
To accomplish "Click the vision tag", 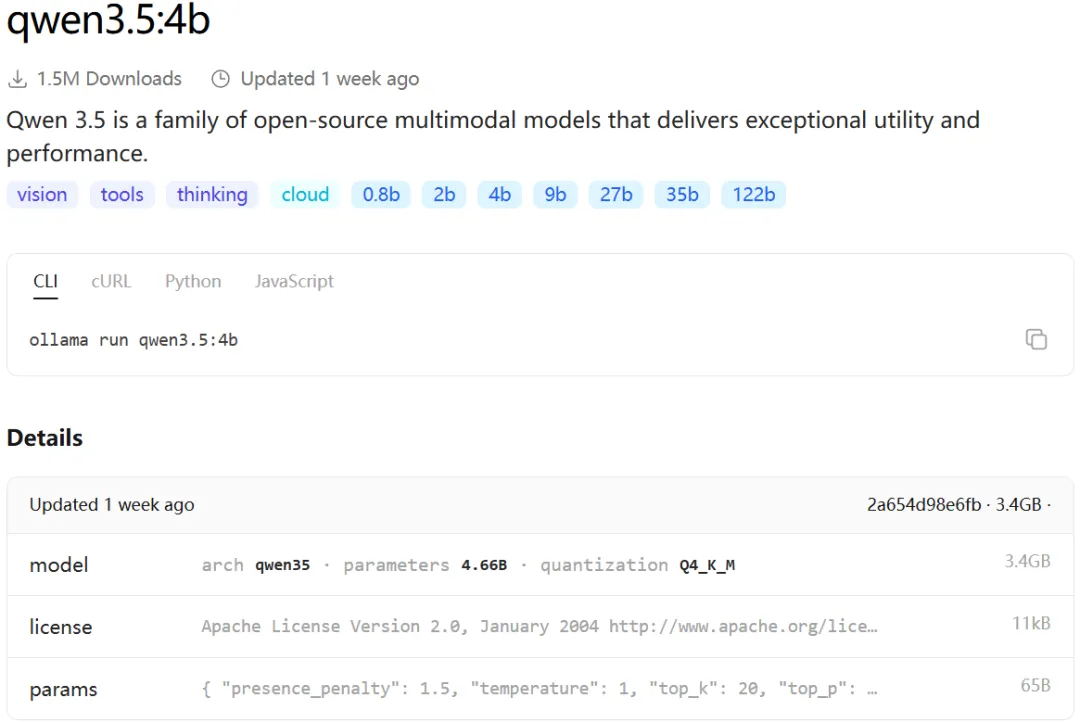I will pos(42,195).
